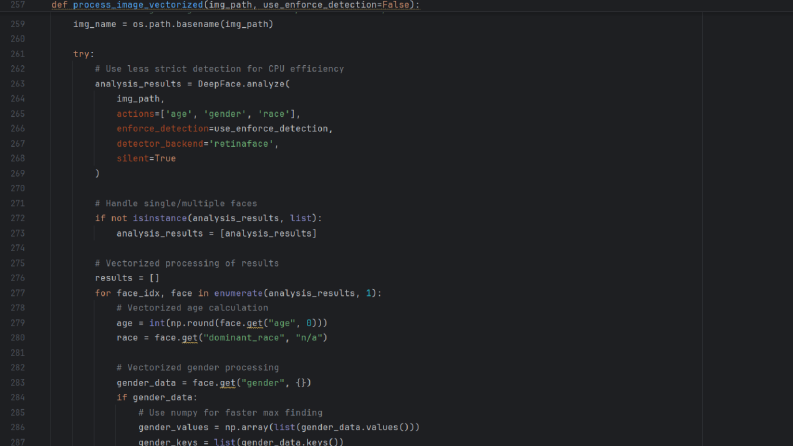Click enforce_detection=use_enforce_detection argument
The image size is (793, 446).
(225, 129)
